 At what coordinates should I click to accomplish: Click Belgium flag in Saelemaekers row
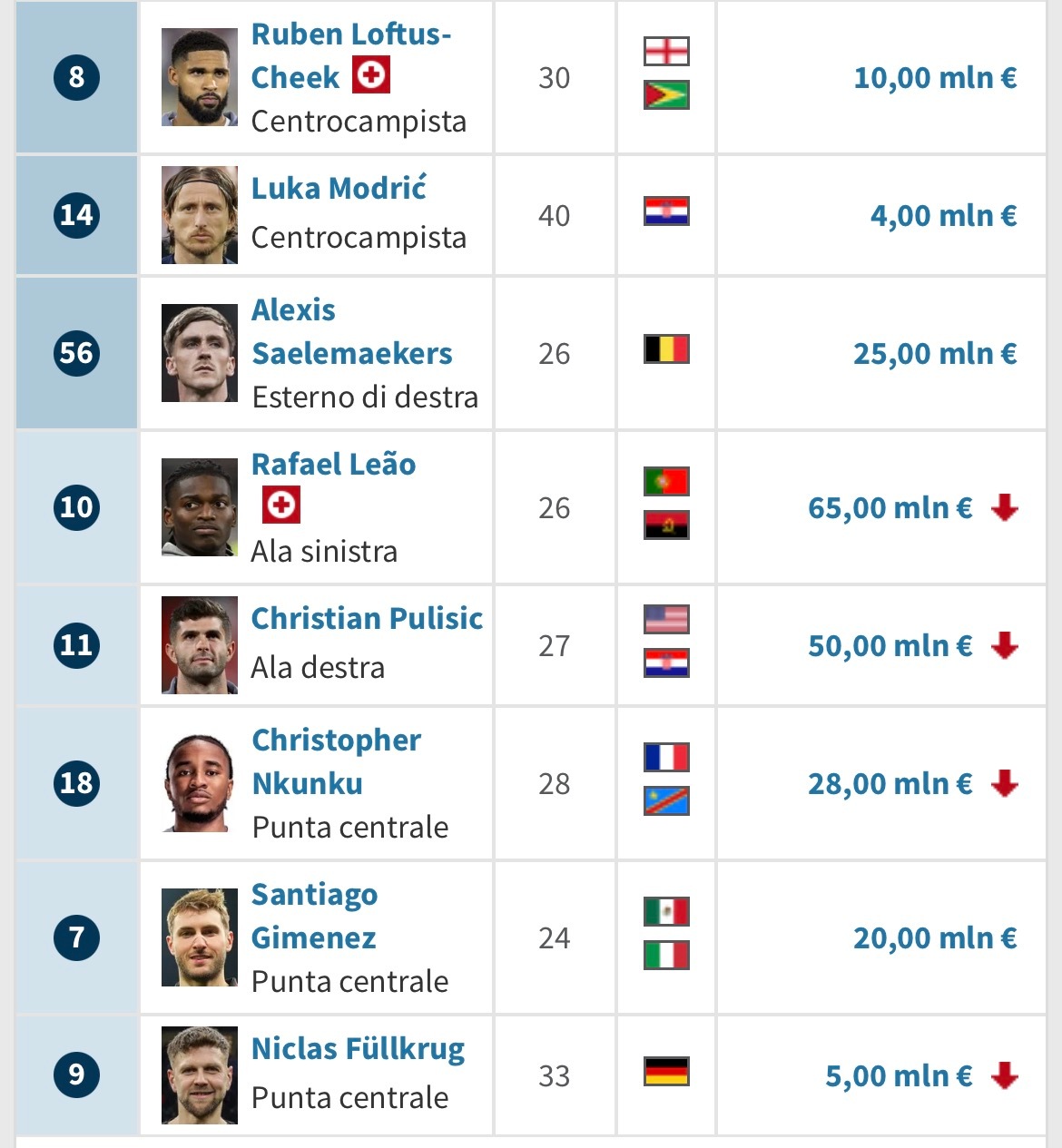point(666,349)
